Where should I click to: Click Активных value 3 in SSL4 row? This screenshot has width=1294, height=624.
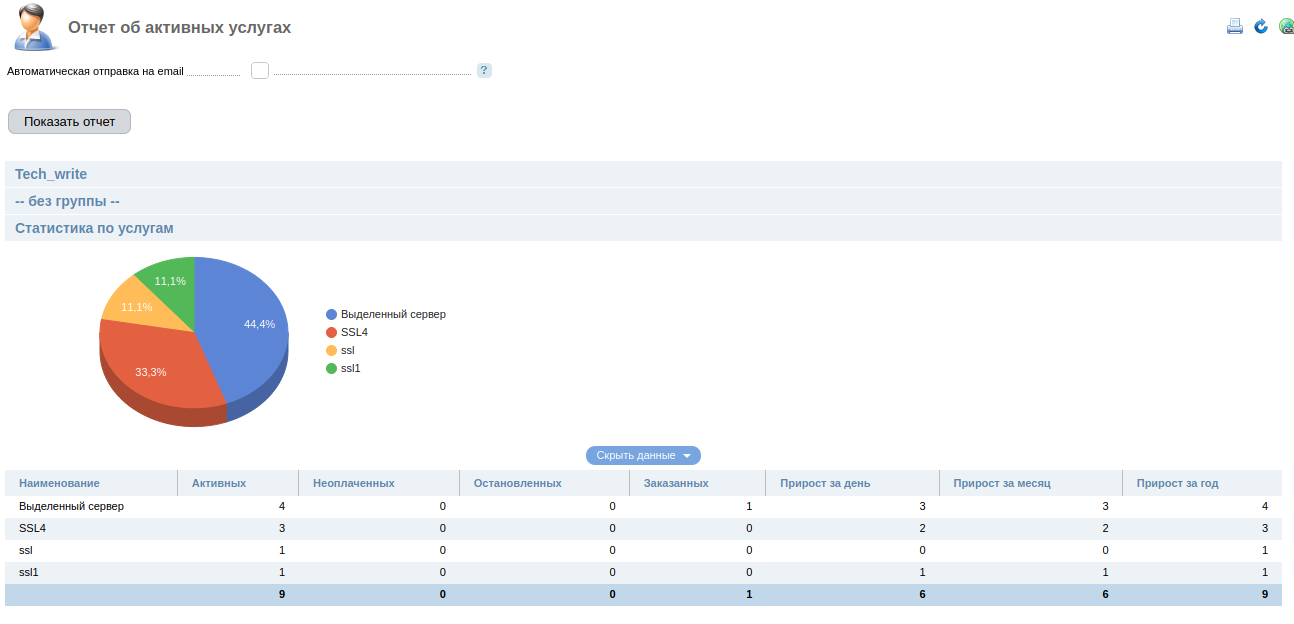click(x=282, y=528)
